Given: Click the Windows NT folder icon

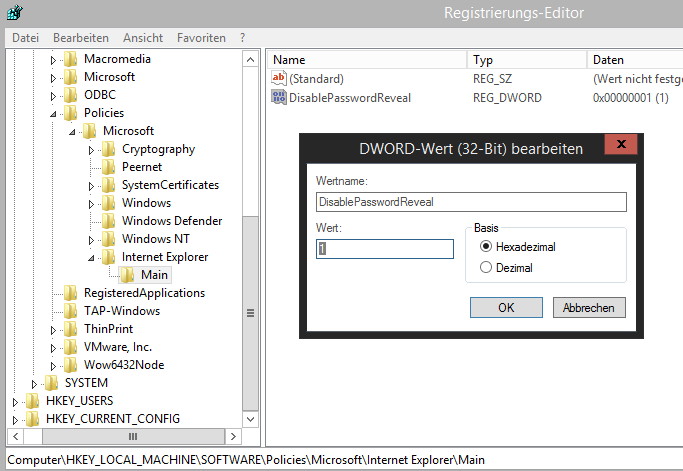Looking at the screenshot, I should 108,239.
